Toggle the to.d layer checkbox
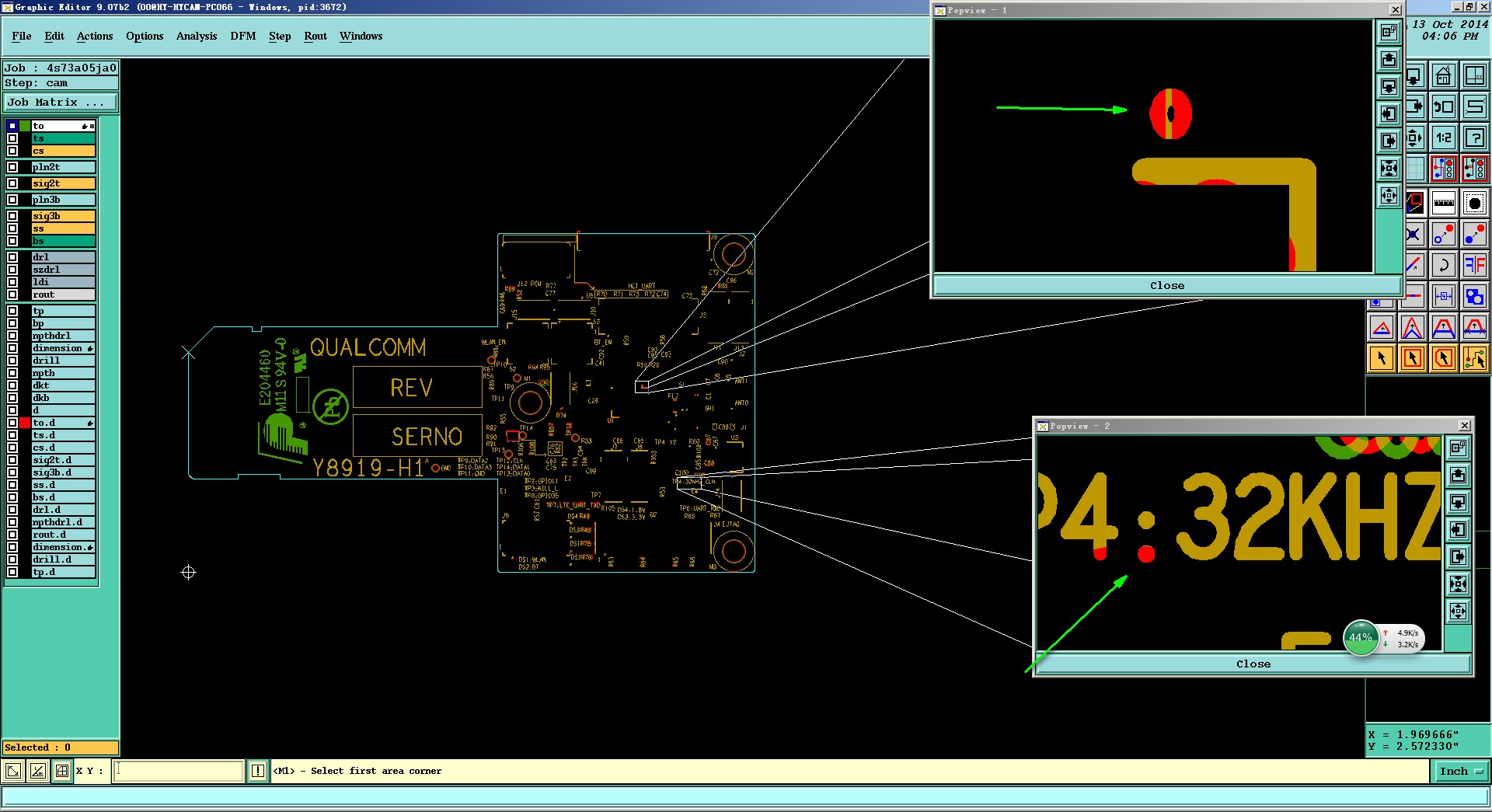Viewport: 1492px width, 812px height. tap(12, 423)
